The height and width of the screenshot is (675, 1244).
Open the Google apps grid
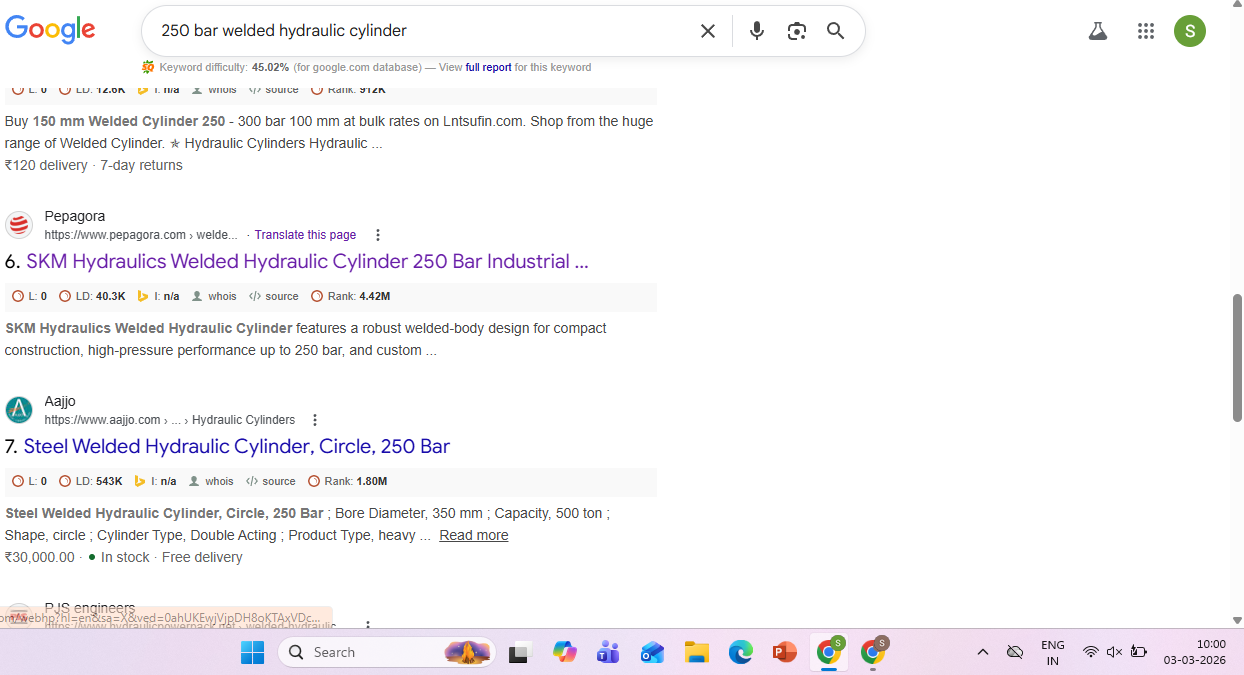point(1146,31)
